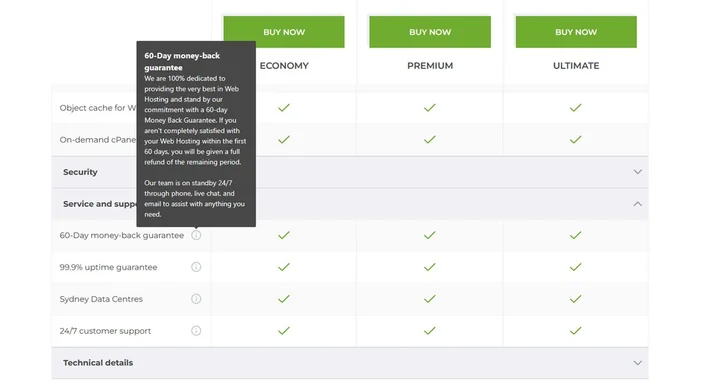Click info icon beside 60-Day money-back guarantee

point(196,235)
